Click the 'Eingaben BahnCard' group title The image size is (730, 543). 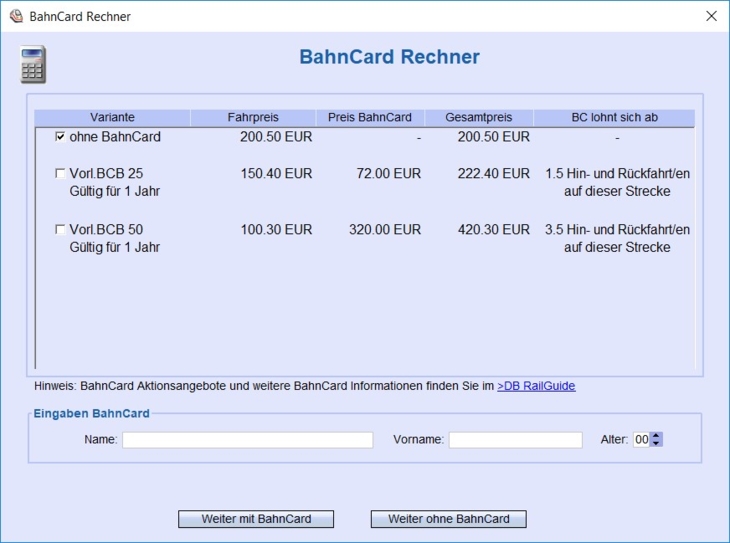91,414
